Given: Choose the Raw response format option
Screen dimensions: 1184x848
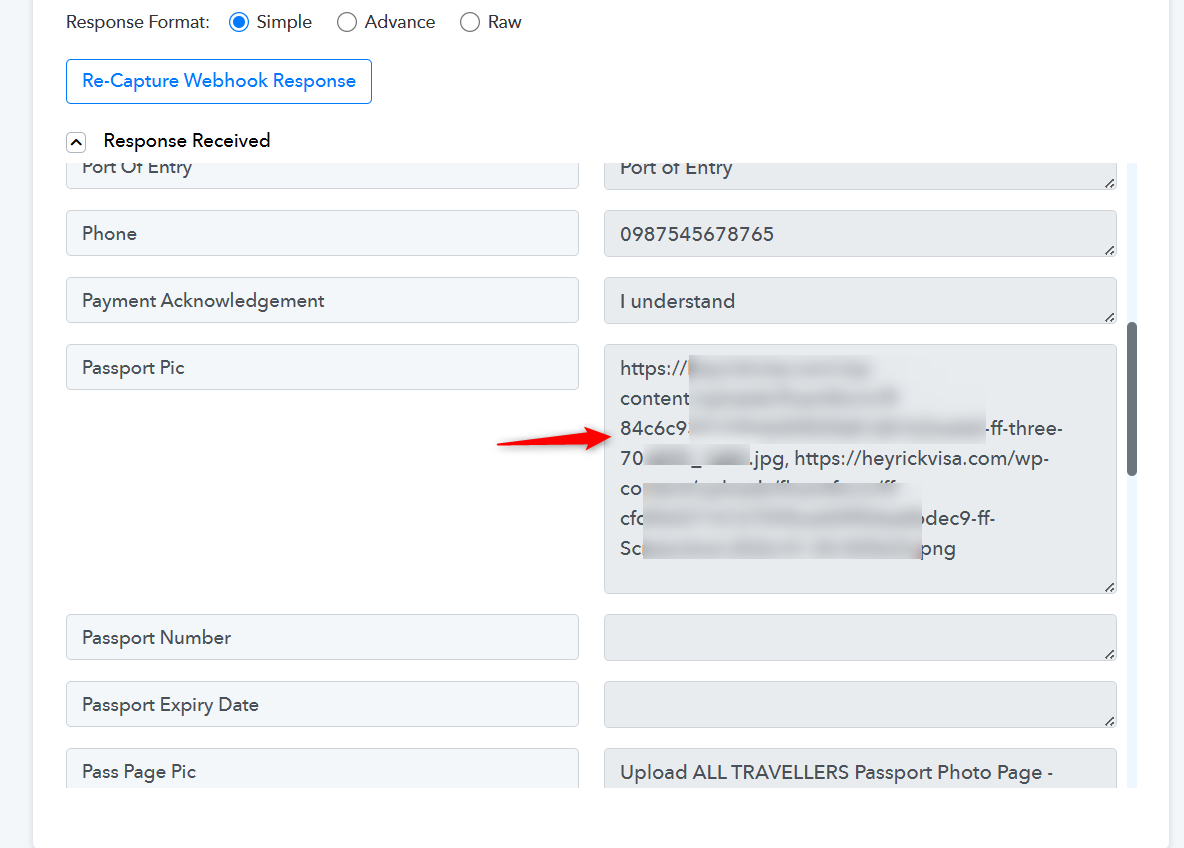Looking at the screenshot, I should click(x=470, y=22).
